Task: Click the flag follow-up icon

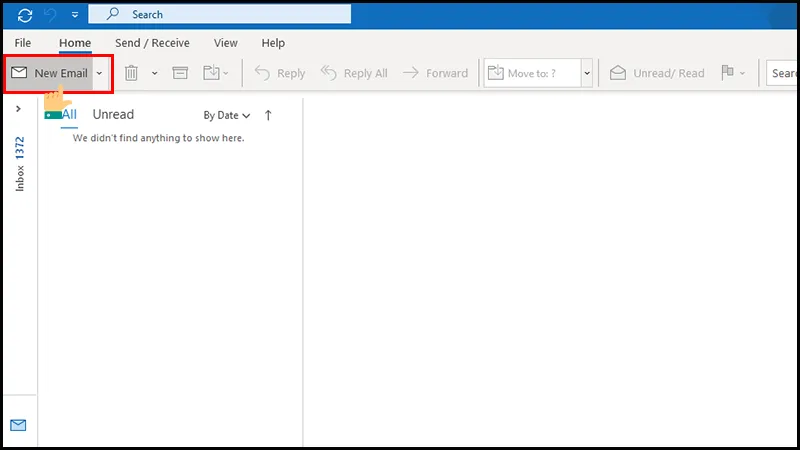Action: (727, 73)
